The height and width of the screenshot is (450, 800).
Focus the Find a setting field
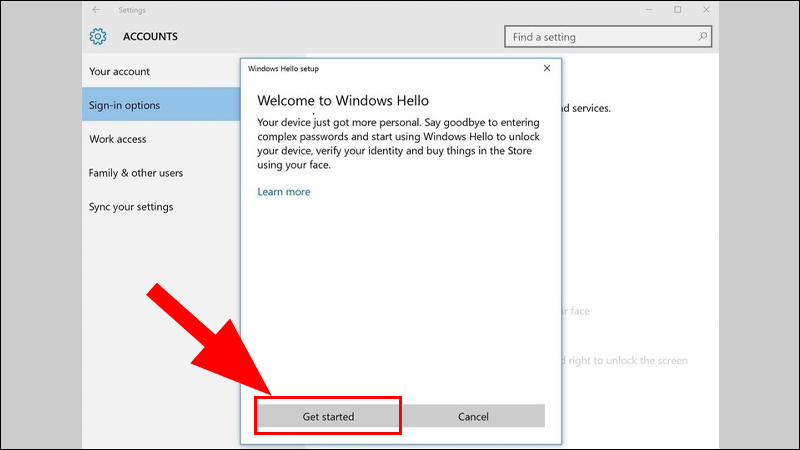(600, 37)
